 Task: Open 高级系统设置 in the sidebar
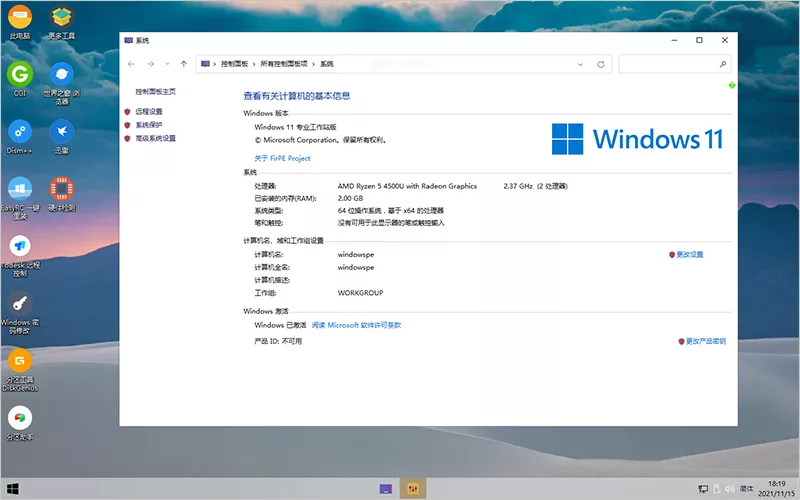[156, 138]
